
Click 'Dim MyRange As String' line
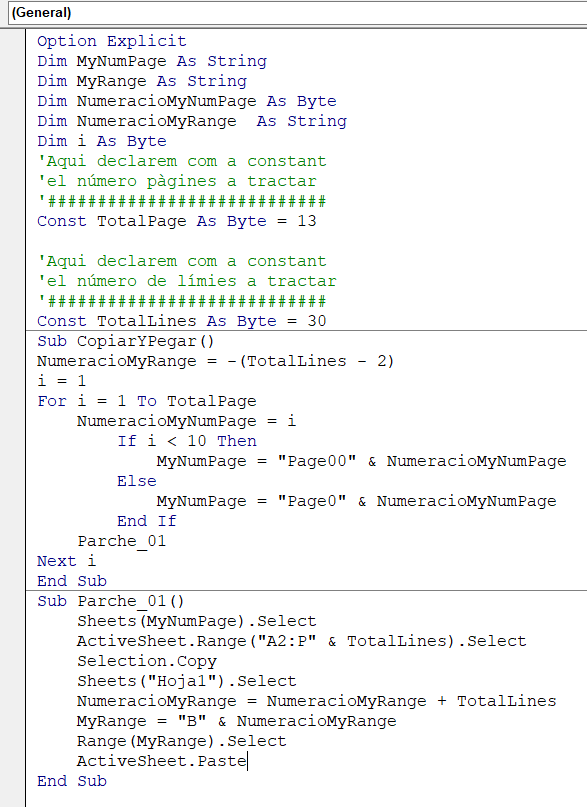point(142,81)
